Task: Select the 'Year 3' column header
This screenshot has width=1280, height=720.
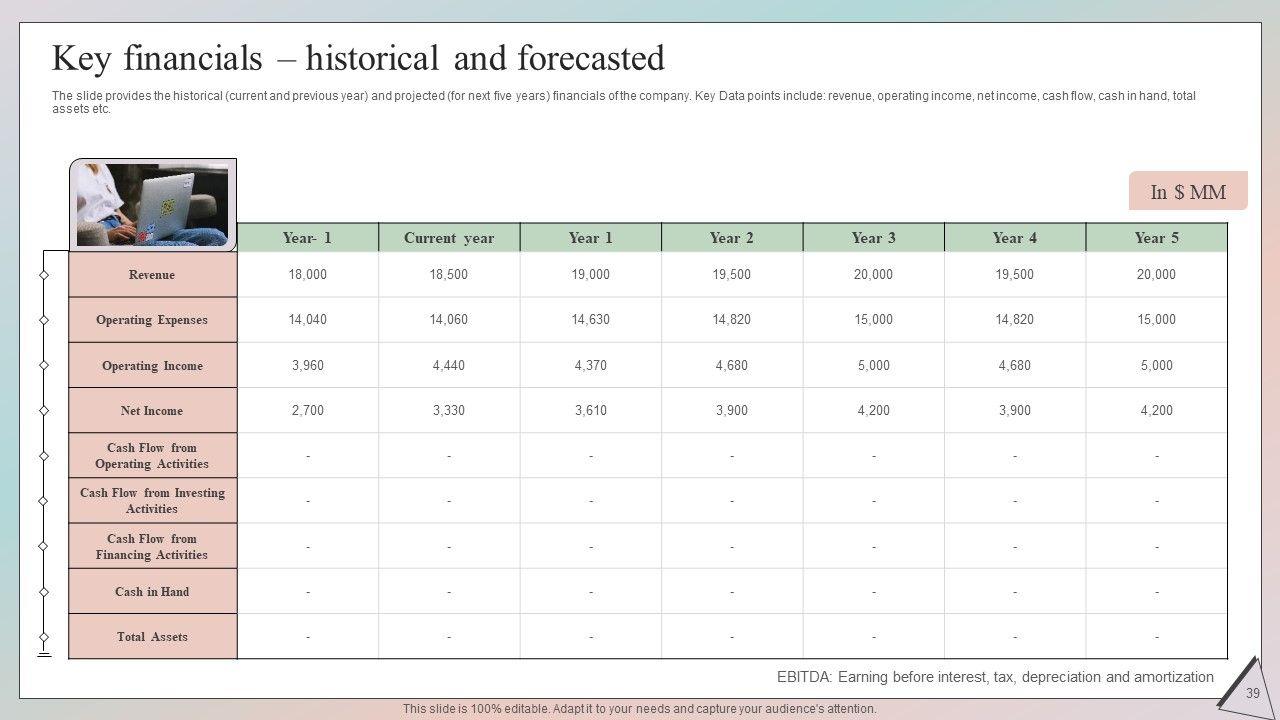Action: click(x=873, y=238)
